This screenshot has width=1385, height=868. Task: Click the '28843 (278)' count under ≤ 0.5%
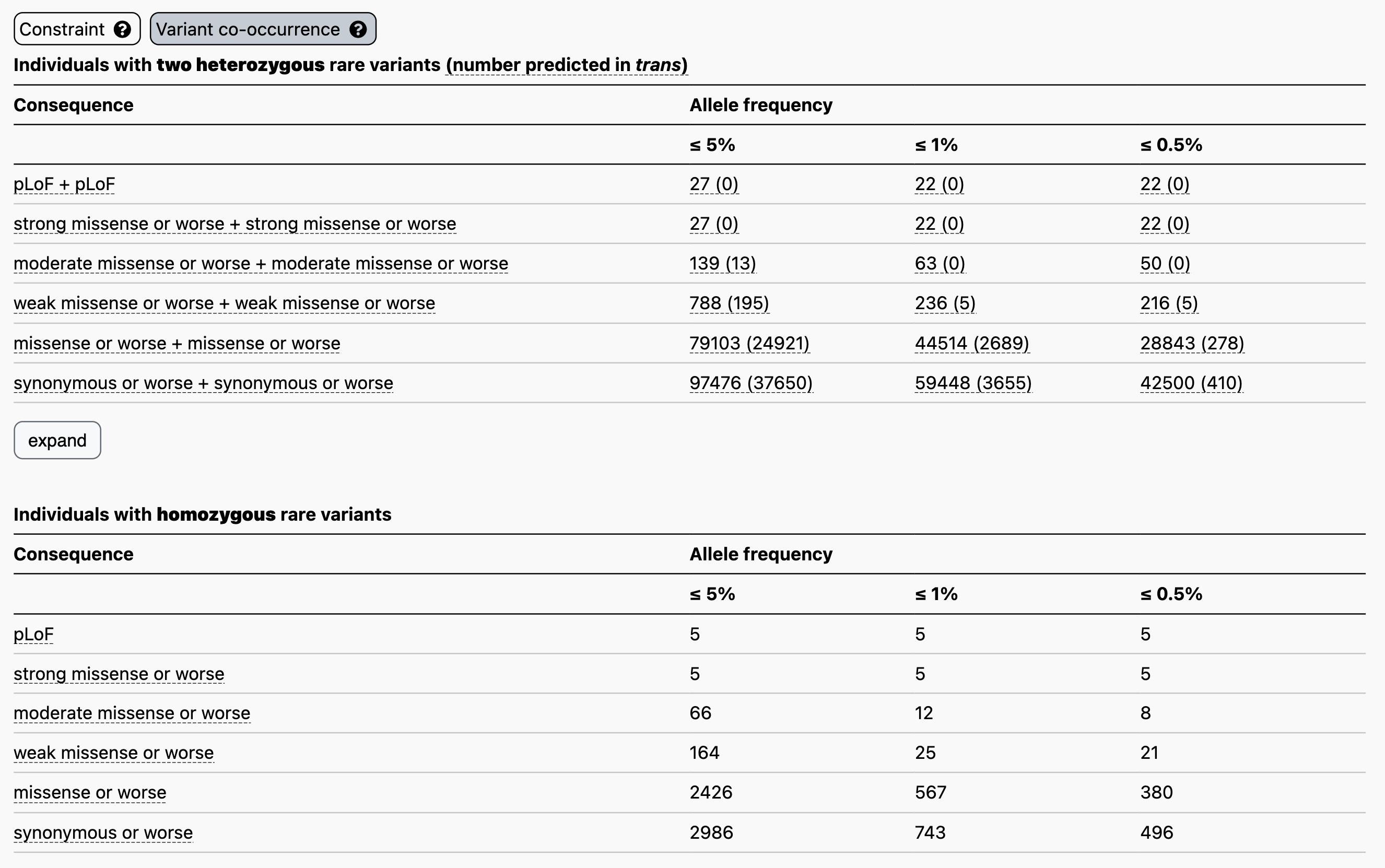1192,343
